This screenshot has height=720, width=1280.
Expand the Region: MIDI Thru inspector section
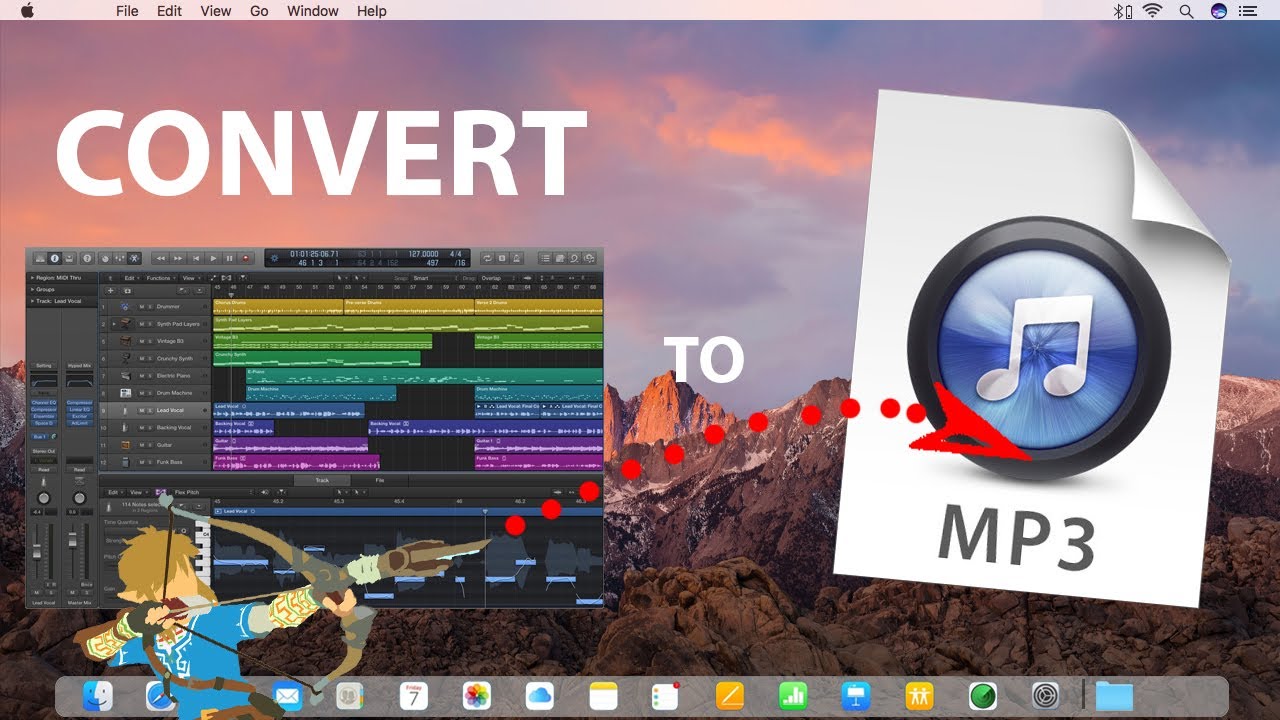tap(32, 278)
